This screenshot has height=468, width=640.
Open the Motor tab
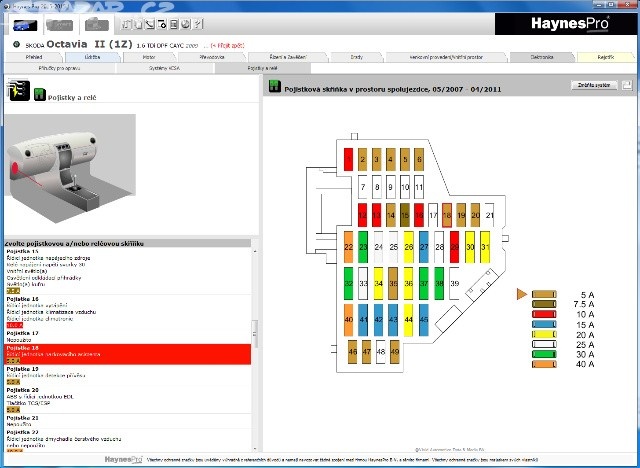click(149, 57)
